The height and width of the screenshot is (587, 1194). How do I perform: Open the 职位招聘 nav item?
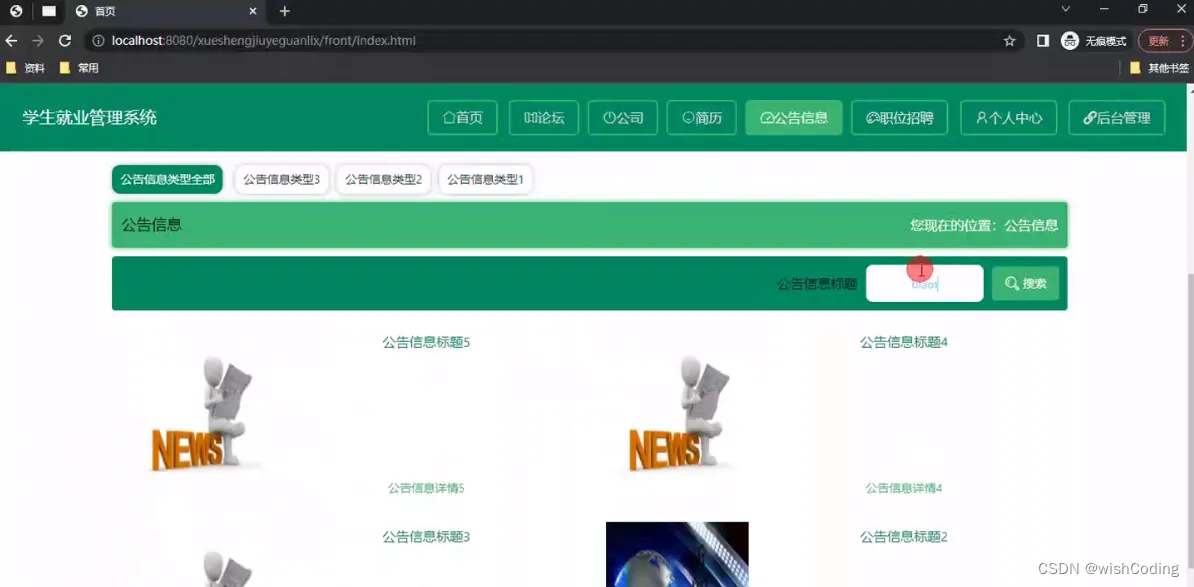(899, 118)
